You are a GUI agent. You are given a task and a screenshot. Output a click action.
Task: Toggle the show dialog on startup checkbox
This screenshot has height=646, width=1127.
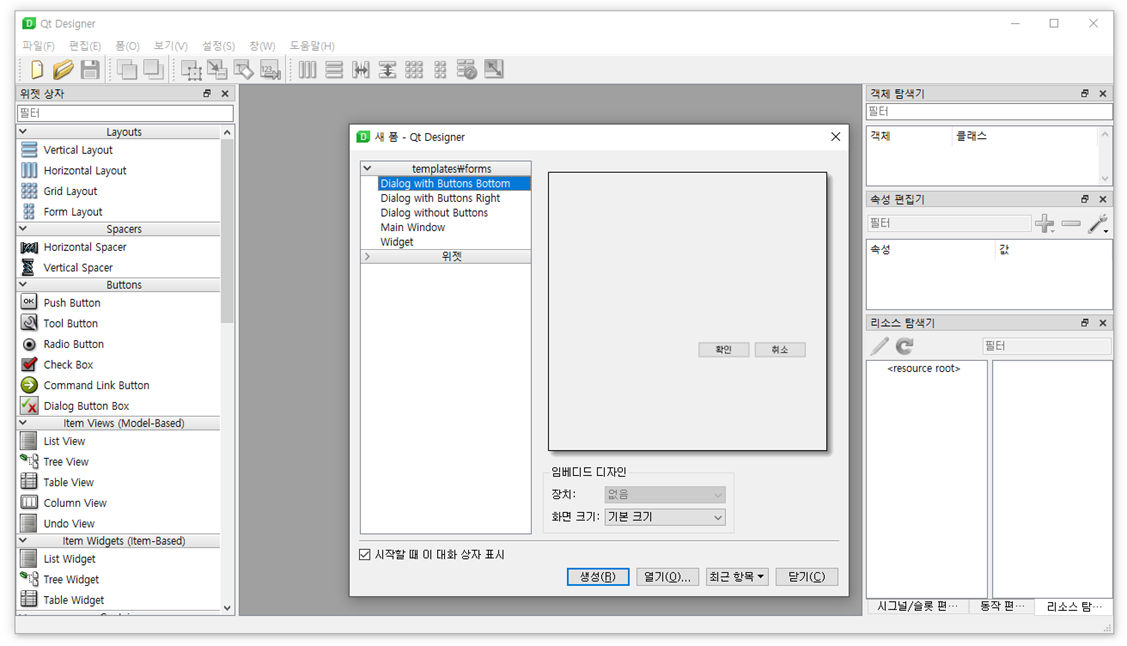(x=364, y=554)
